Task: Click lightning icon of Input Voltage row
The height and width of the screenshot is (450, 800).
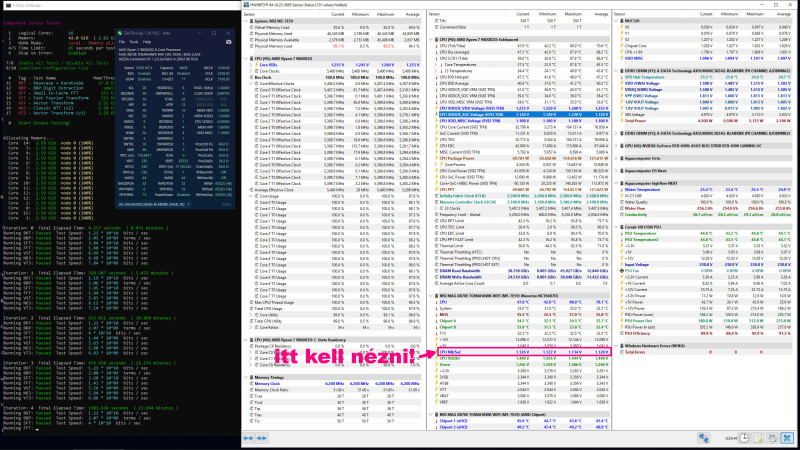Action: click(622, 265)
